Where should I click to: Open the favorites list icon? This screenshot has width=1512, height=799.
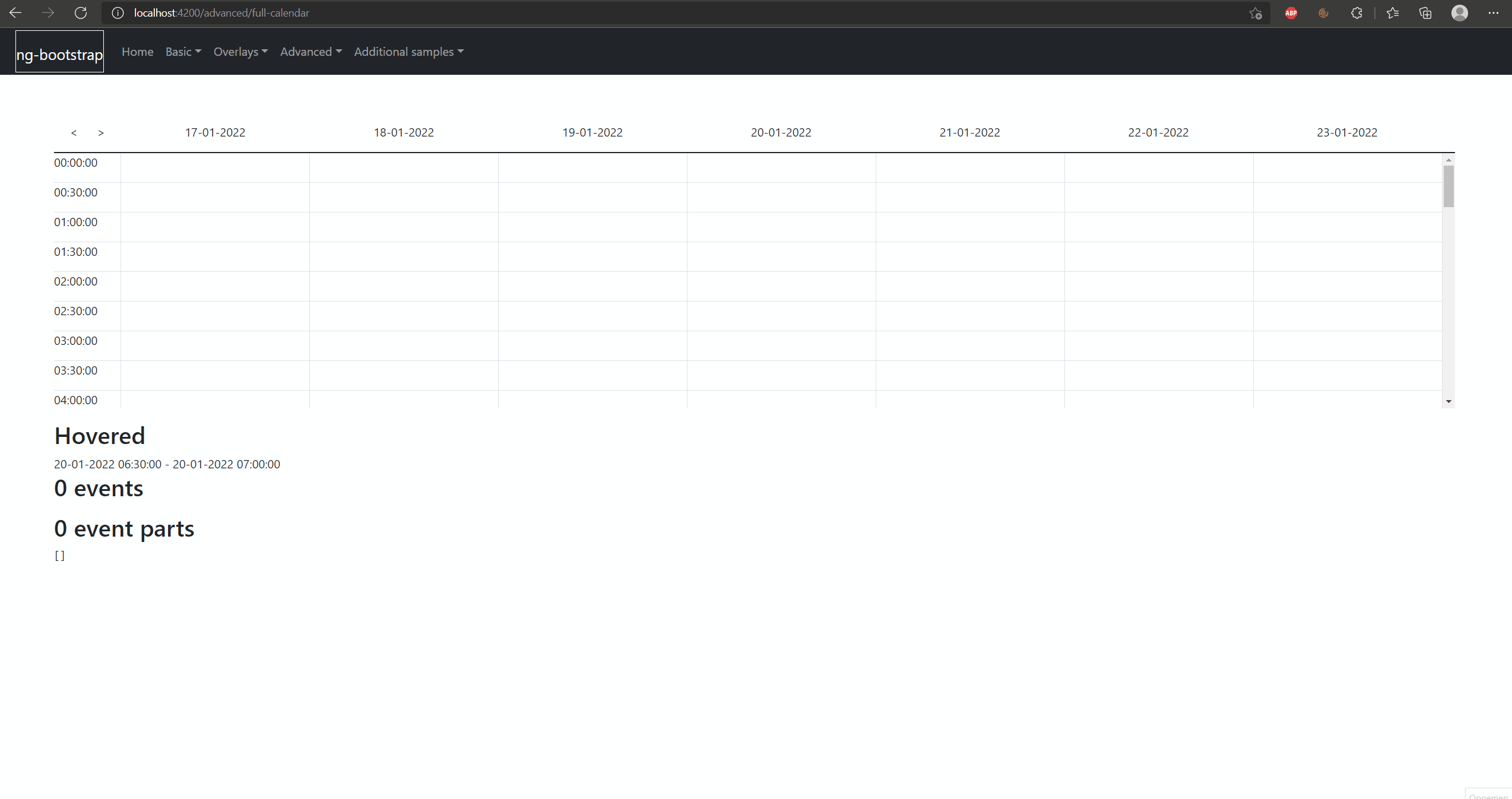tap(1393, 13)
